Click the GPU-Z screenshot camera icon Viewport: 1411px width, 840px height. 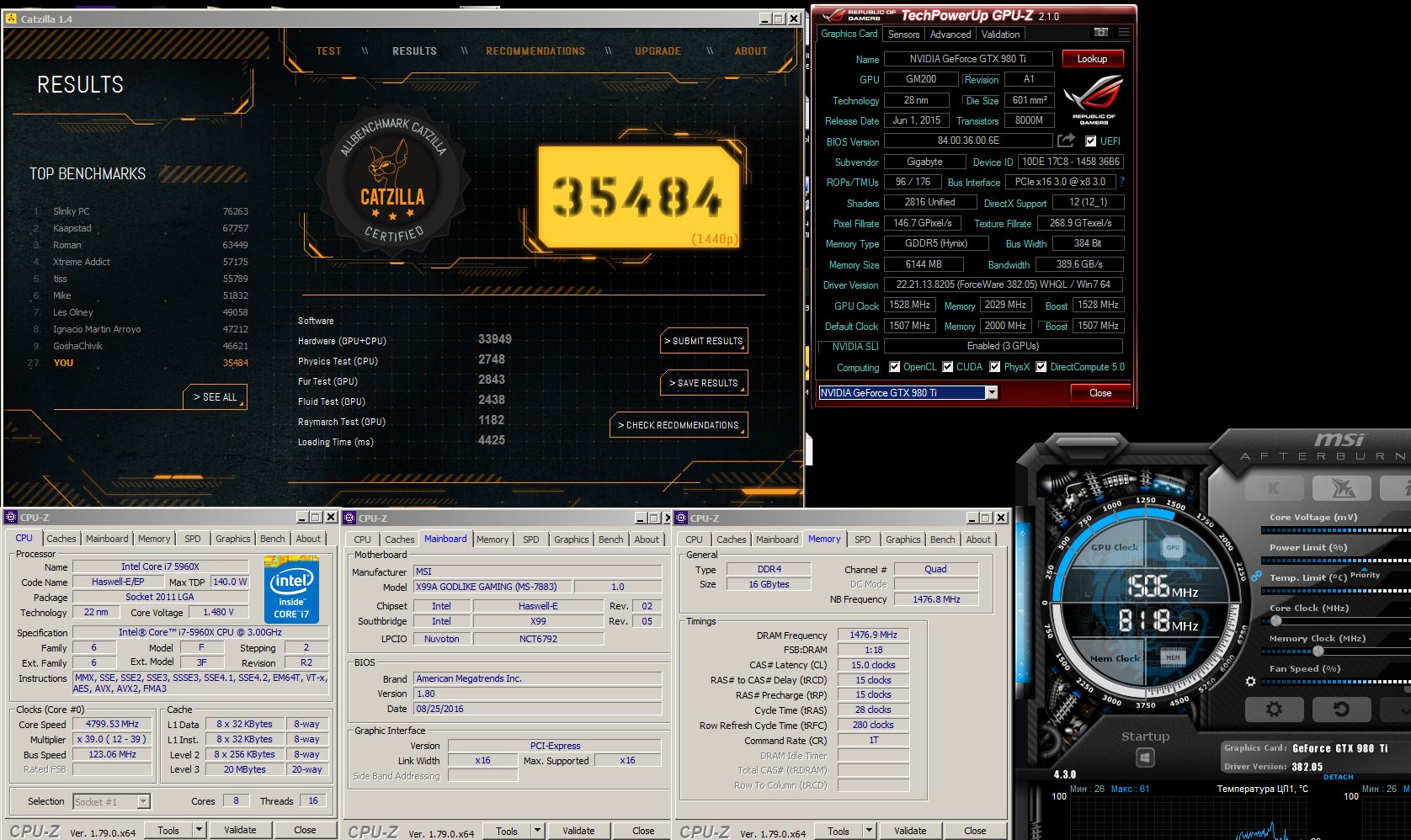(1100, 33)
